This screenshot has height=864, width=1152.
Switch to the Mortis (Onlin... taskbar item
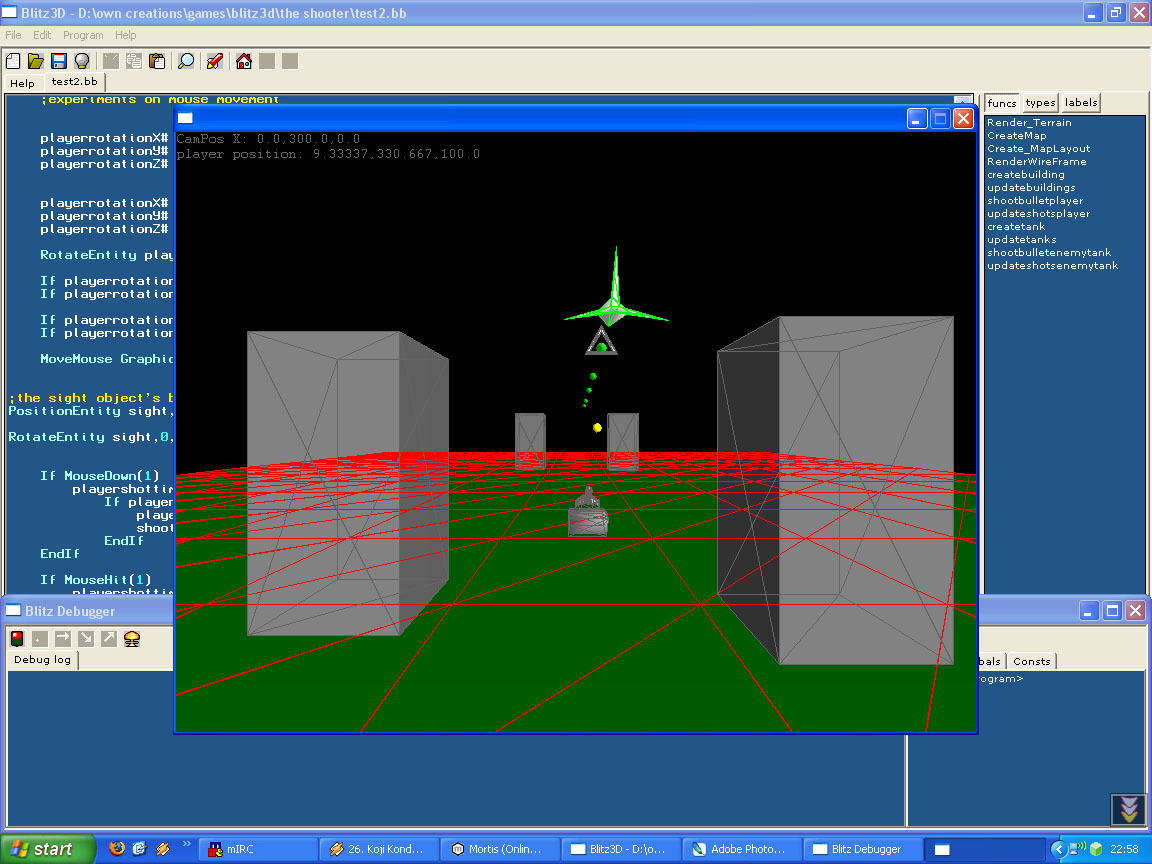500,849
